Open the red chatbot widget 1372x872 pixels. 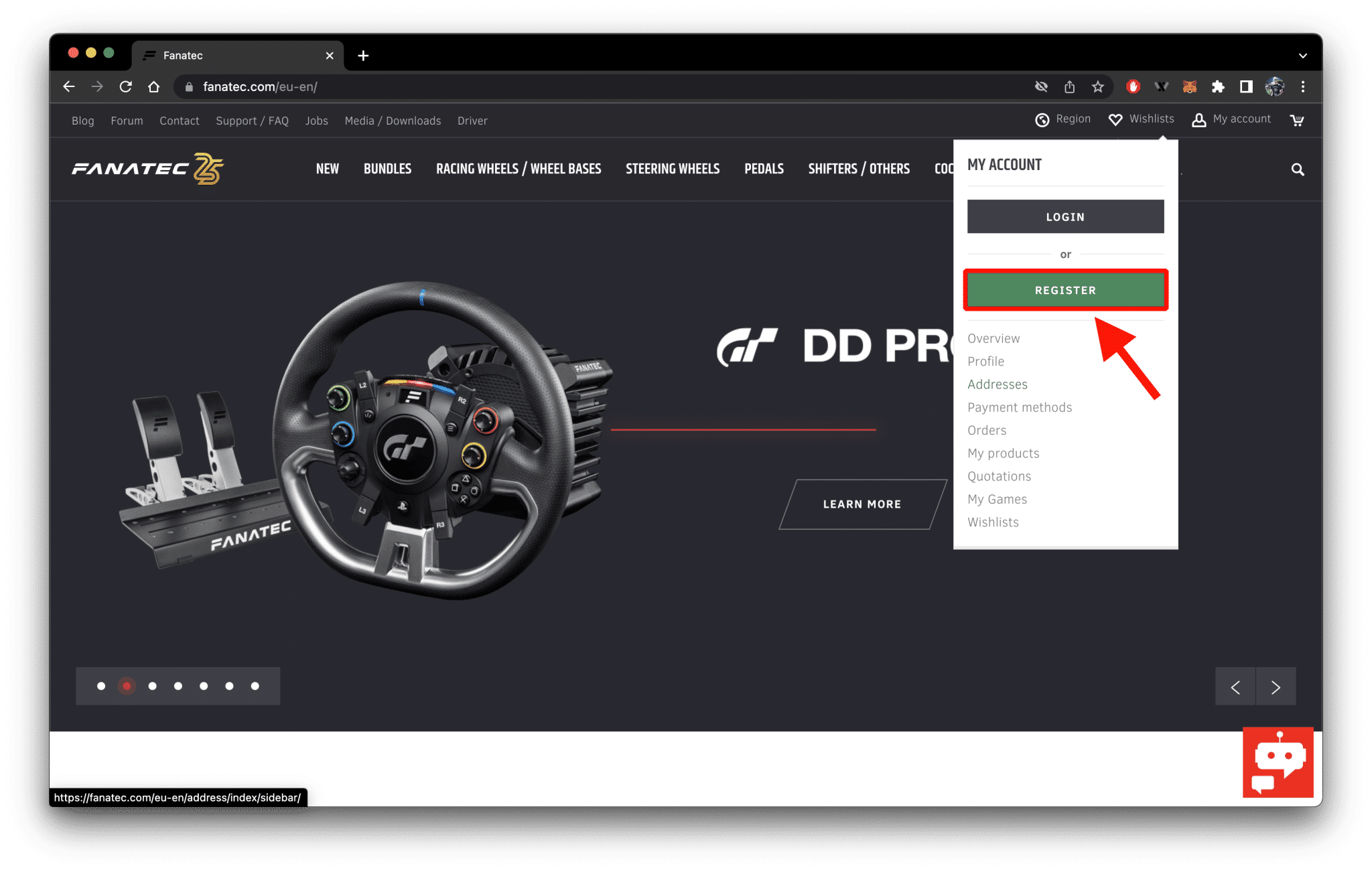point(1278,763)
